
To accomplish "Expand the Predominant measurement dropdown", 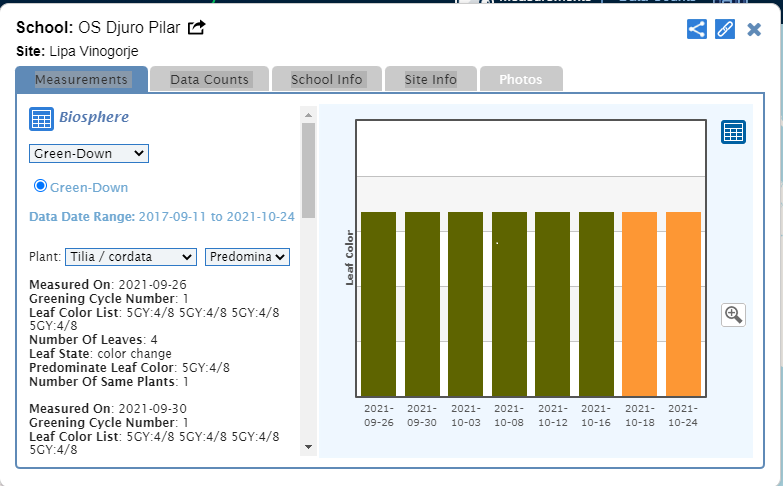I will (247, 257).
